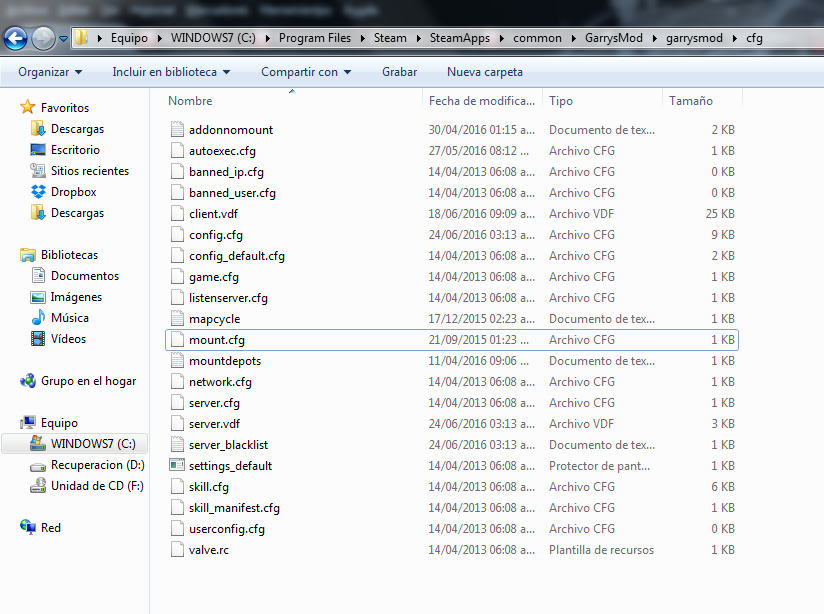The width and height of the screenshot is (824, 614).
Task: Click the Equipo computer icon
Action: click(27, 423)
